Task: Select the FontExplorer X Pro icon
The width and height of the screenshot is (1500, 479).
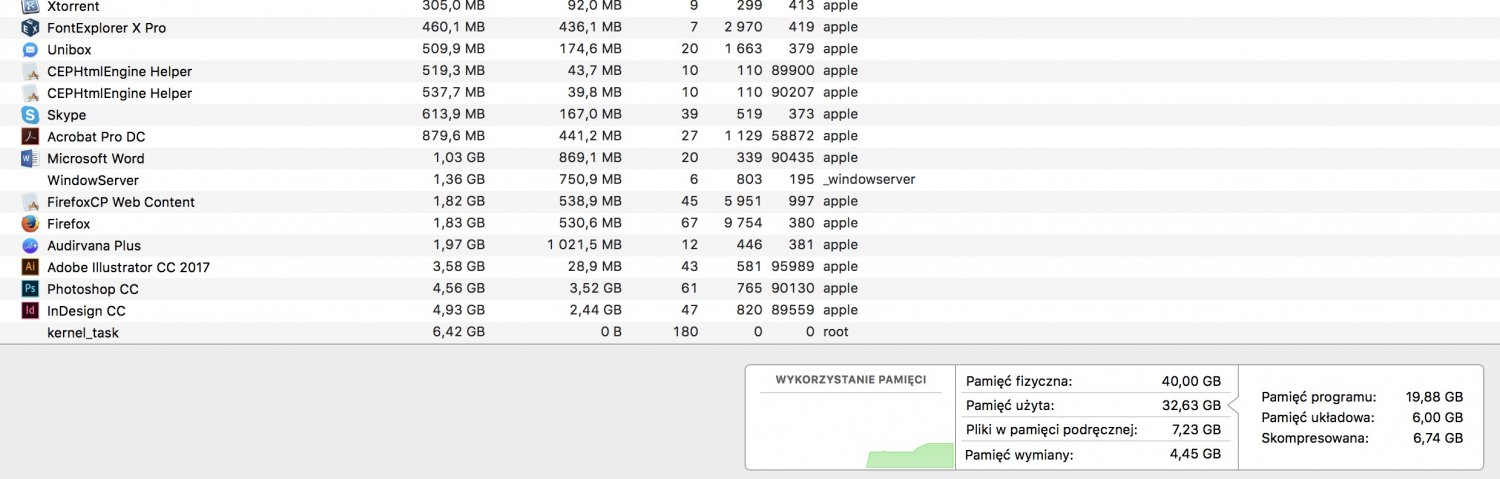Action: coord(30,28)
